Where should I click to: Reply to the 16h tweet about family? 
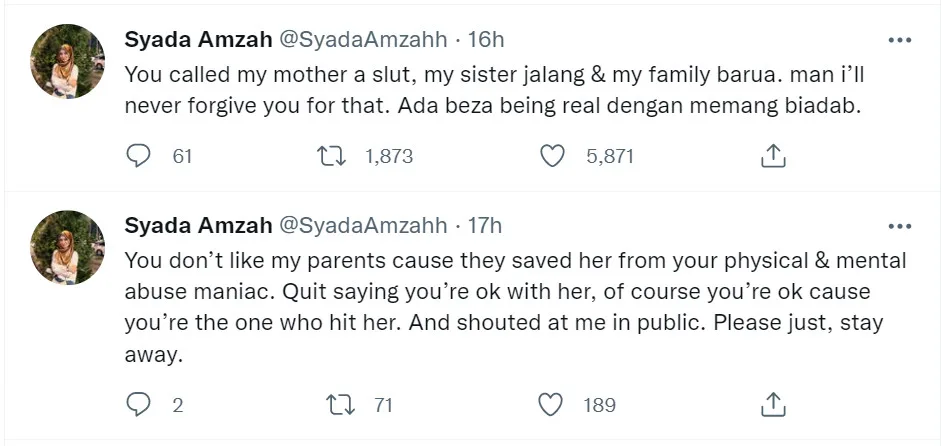(139, 156)
